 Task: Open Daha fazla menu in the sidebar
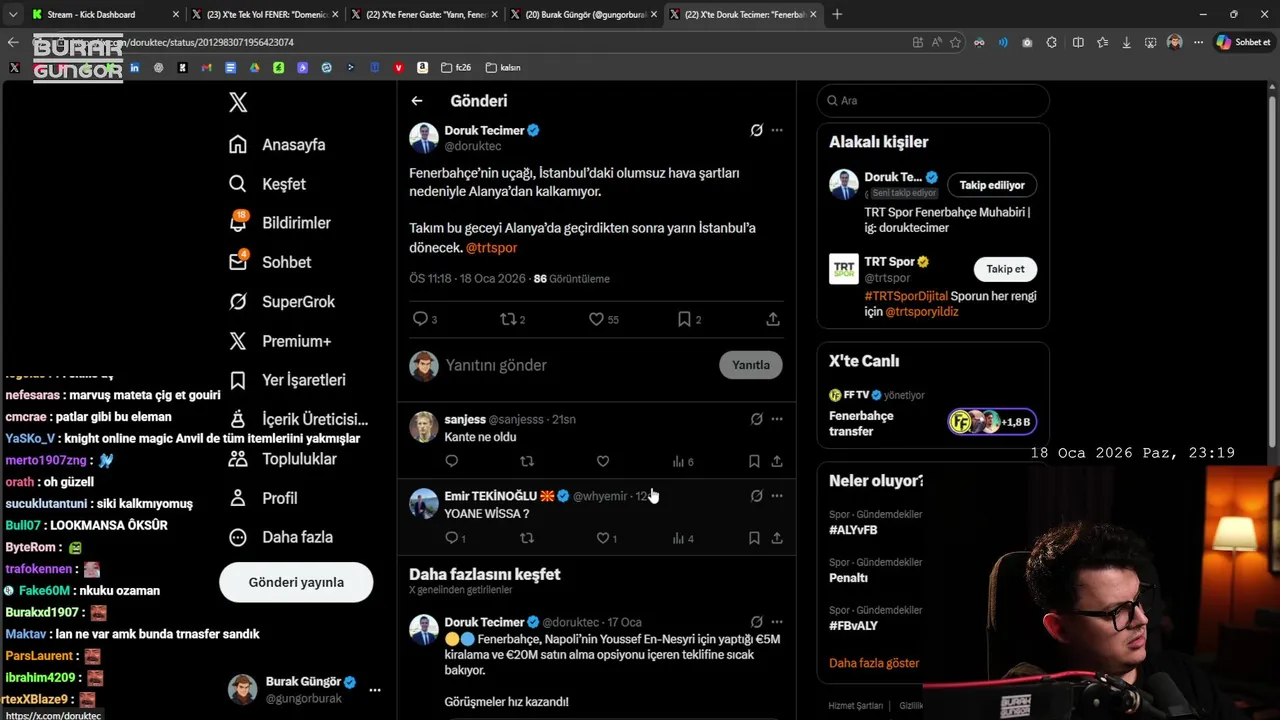[x=281, y=537]
